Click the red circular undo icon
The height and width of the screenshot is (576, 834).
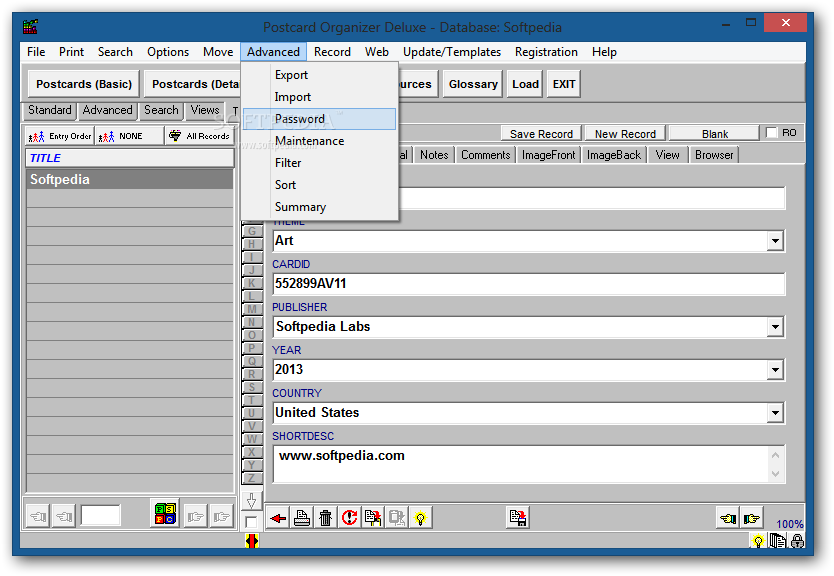(x=349, y=517)
